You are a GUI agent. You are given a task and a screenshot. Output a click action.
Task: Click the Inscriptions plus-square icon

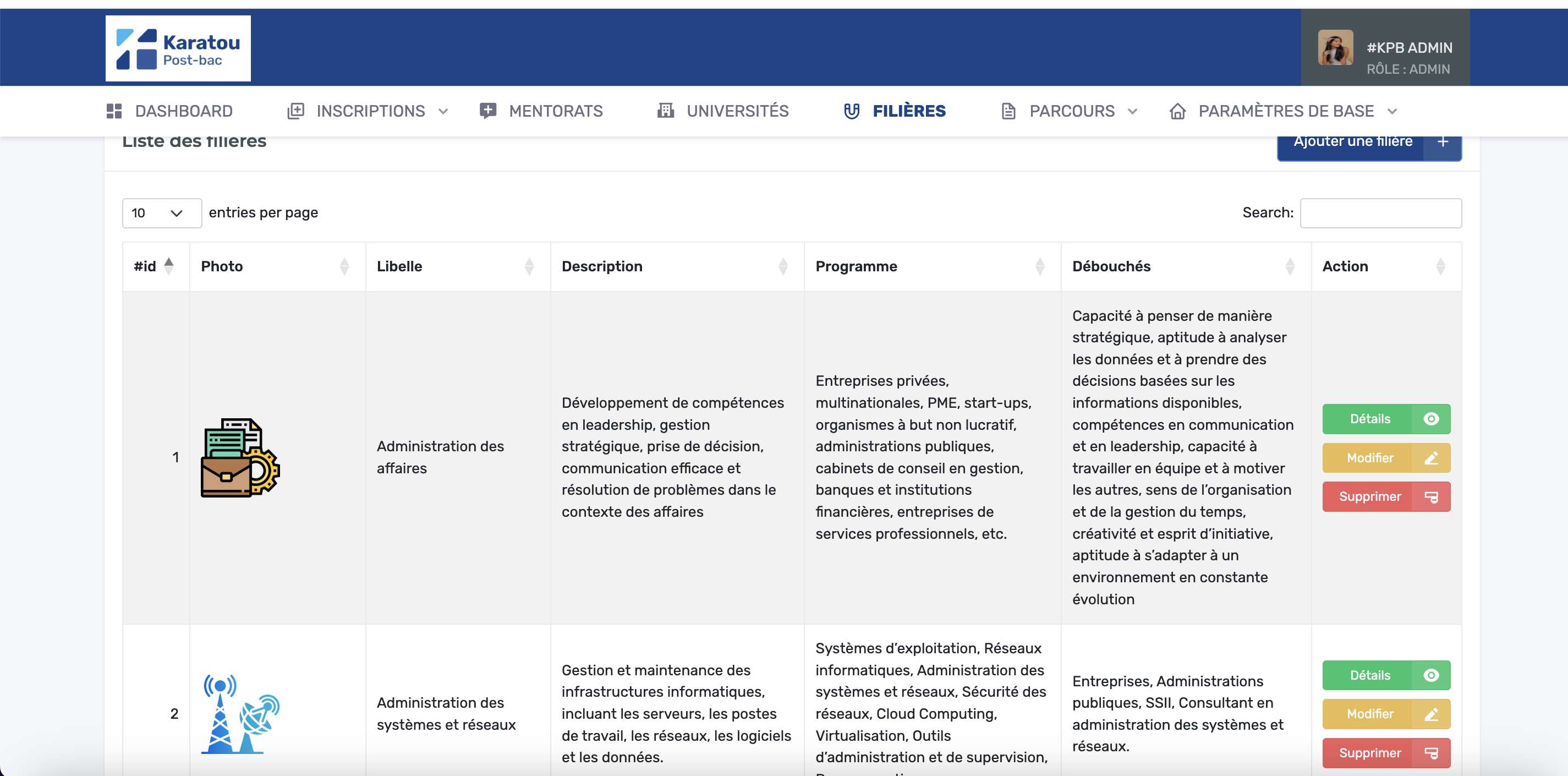296,111
